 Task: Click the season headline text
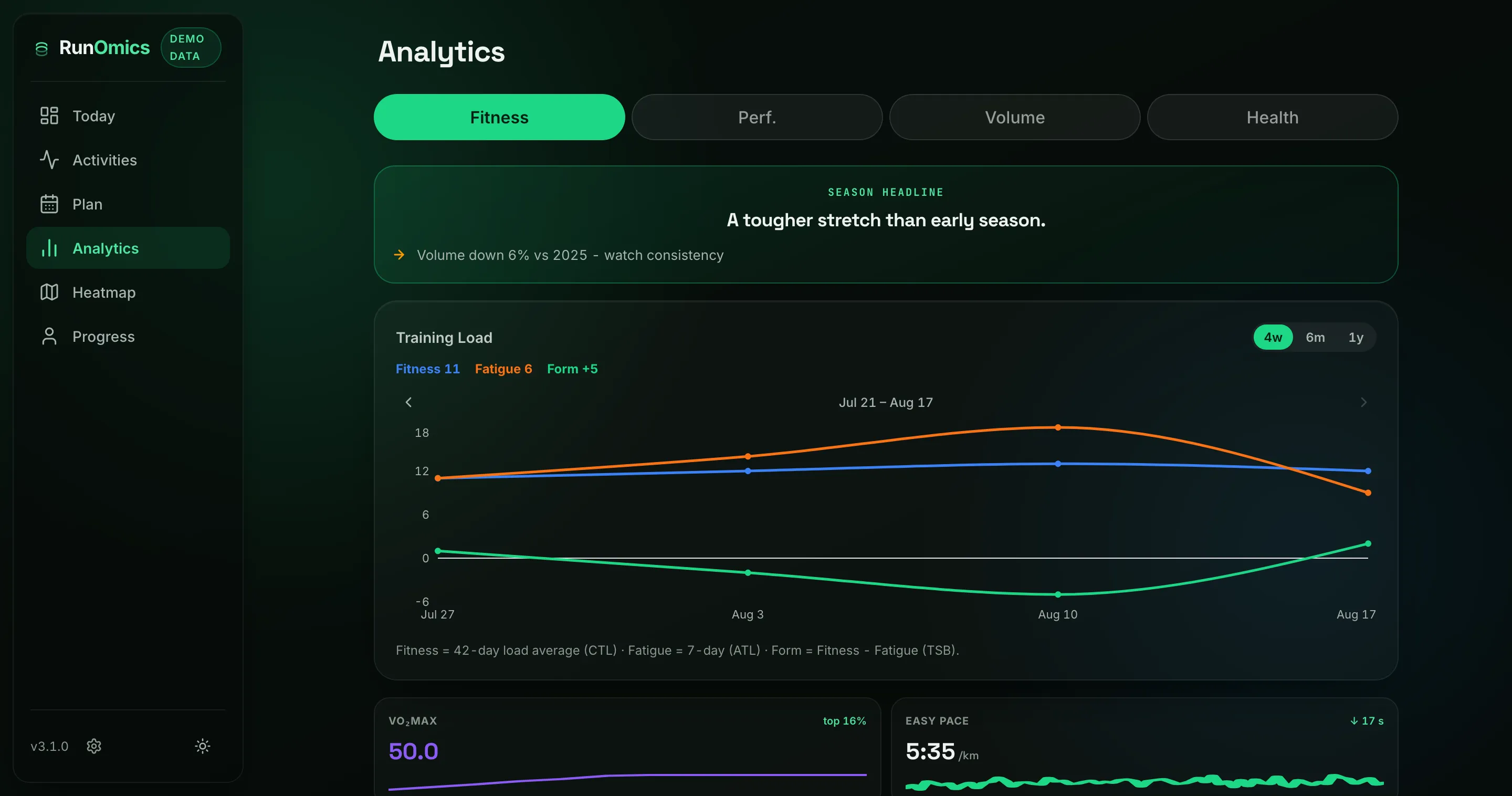click(x=886, y=220)
